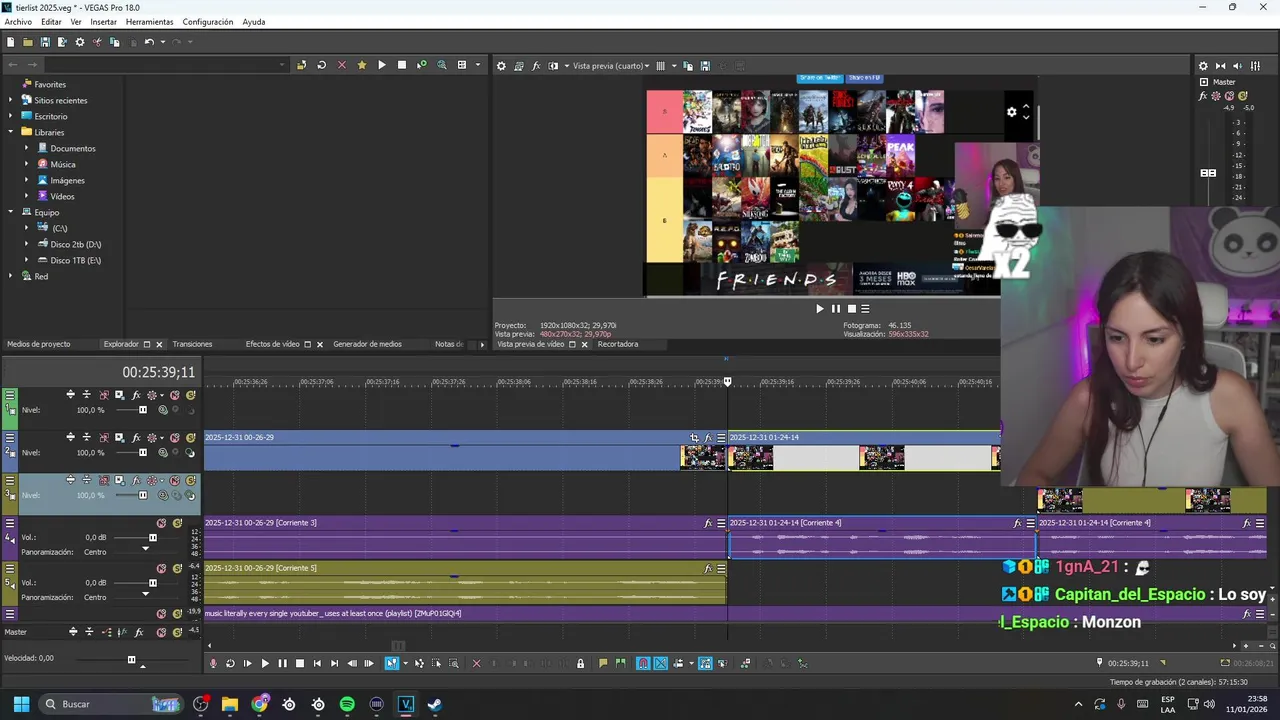Open the Explorer address path dropdown
The image size is (1280, 720).
click(x=282, y=65)
